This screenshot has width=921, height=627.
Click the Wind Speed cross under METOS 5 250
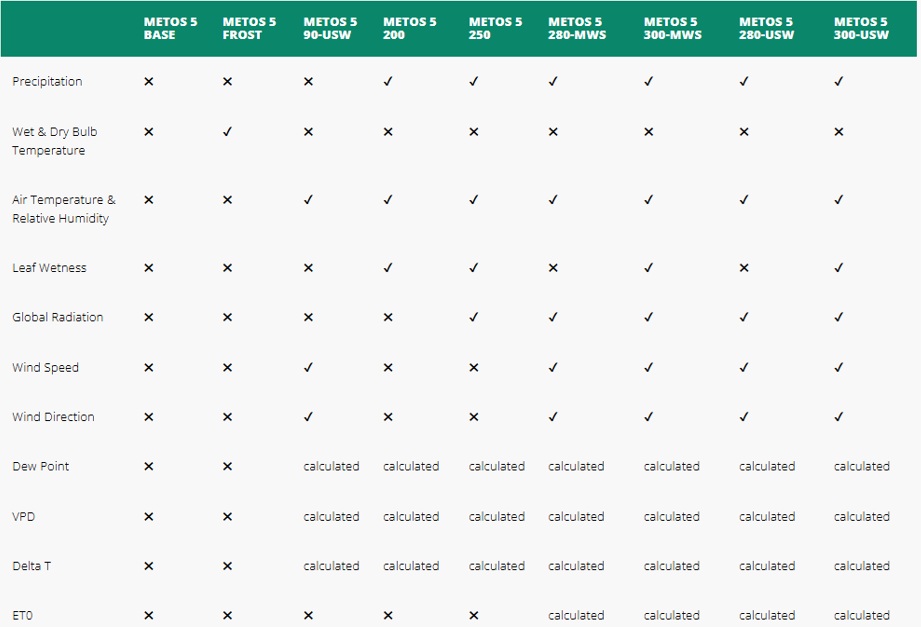coord(473,367)
